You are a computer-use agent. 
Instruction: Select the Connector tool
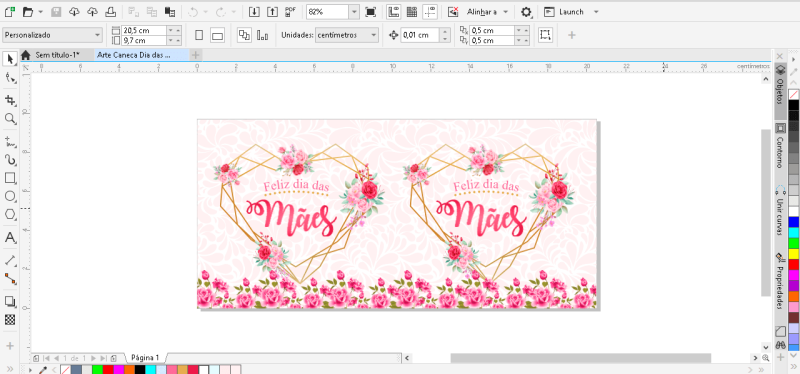(10, 280)
